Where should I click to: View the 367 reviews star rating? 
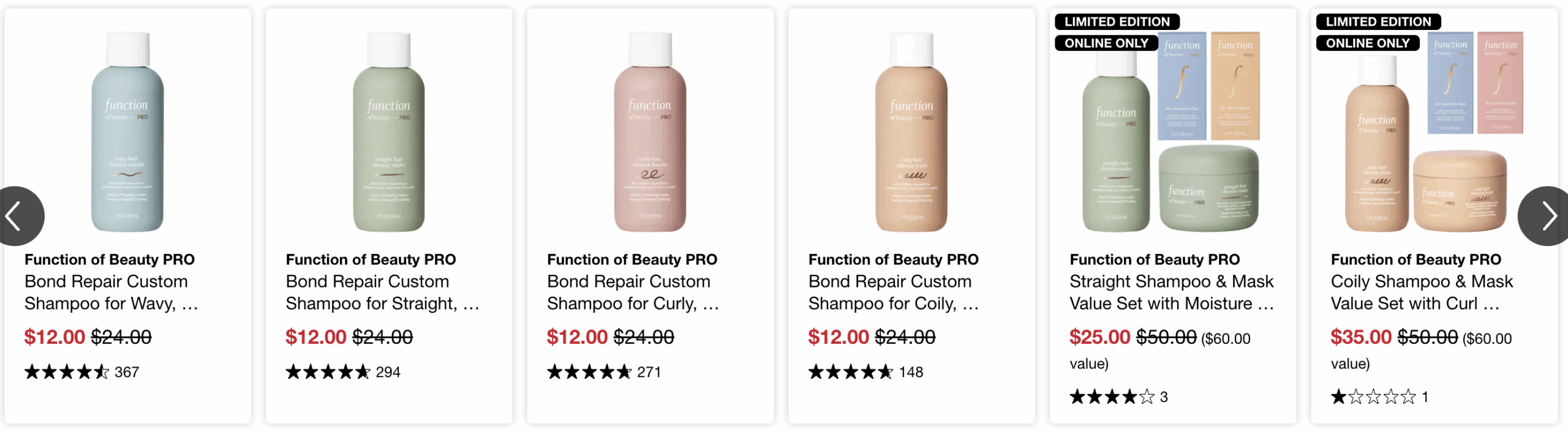tap(82, 372)
